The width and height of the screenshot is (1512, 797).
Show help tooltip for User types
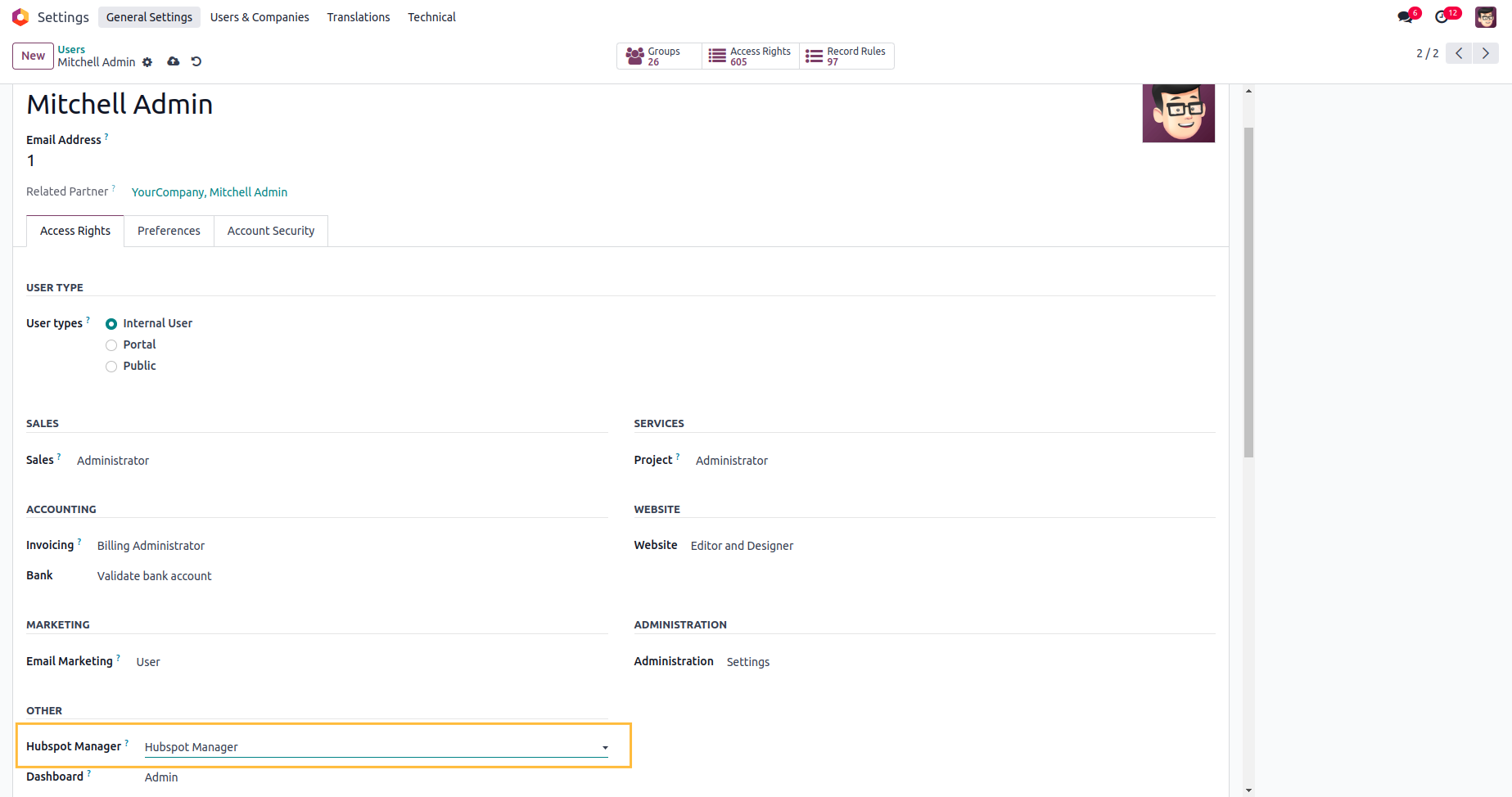pyautogui.click(x=88, y=320)
